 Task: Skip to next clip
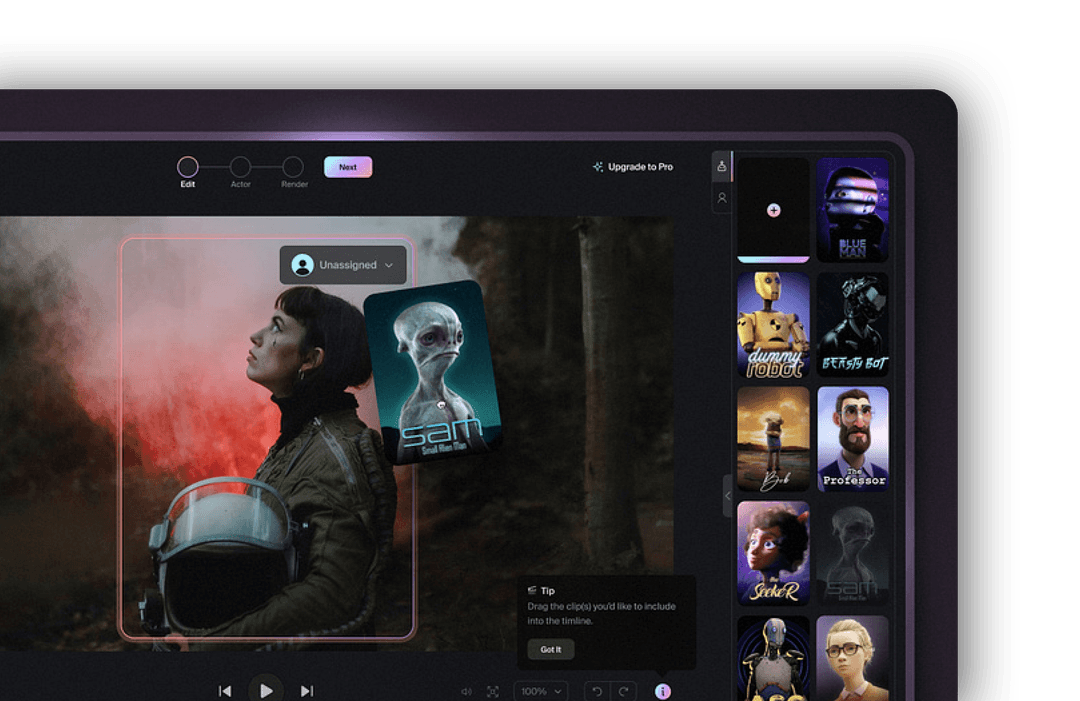tap(307, 691)
